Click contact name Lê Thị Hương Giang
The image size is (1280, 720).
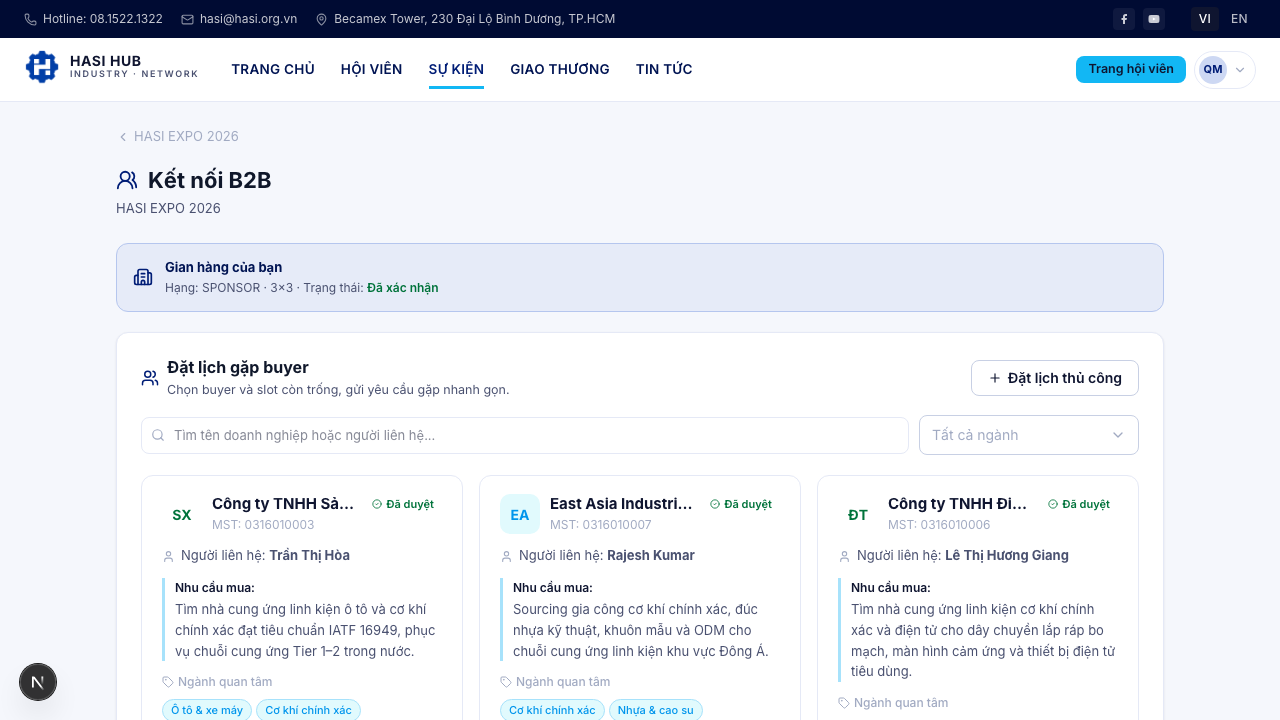[x=1007, y=555]
